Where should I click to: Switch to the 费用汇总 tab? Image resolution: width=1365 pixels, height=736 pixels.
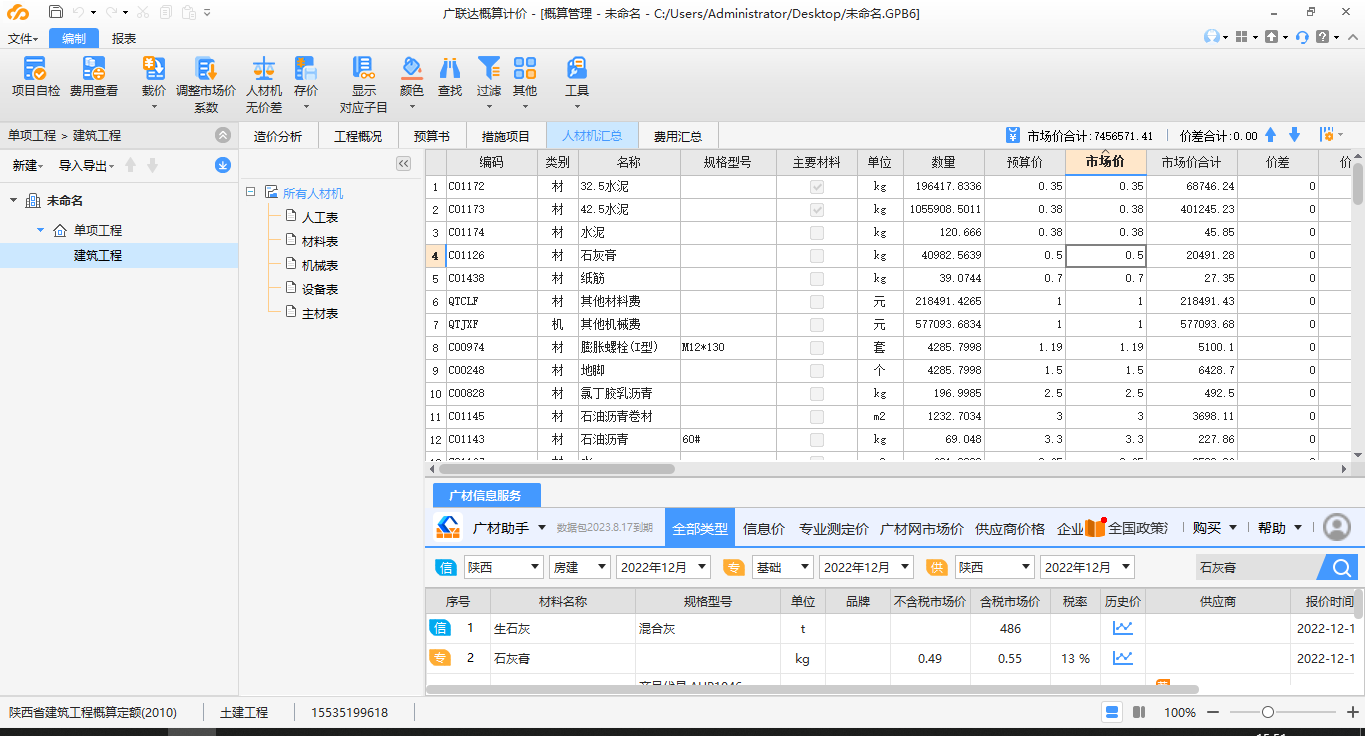[678, 136]
